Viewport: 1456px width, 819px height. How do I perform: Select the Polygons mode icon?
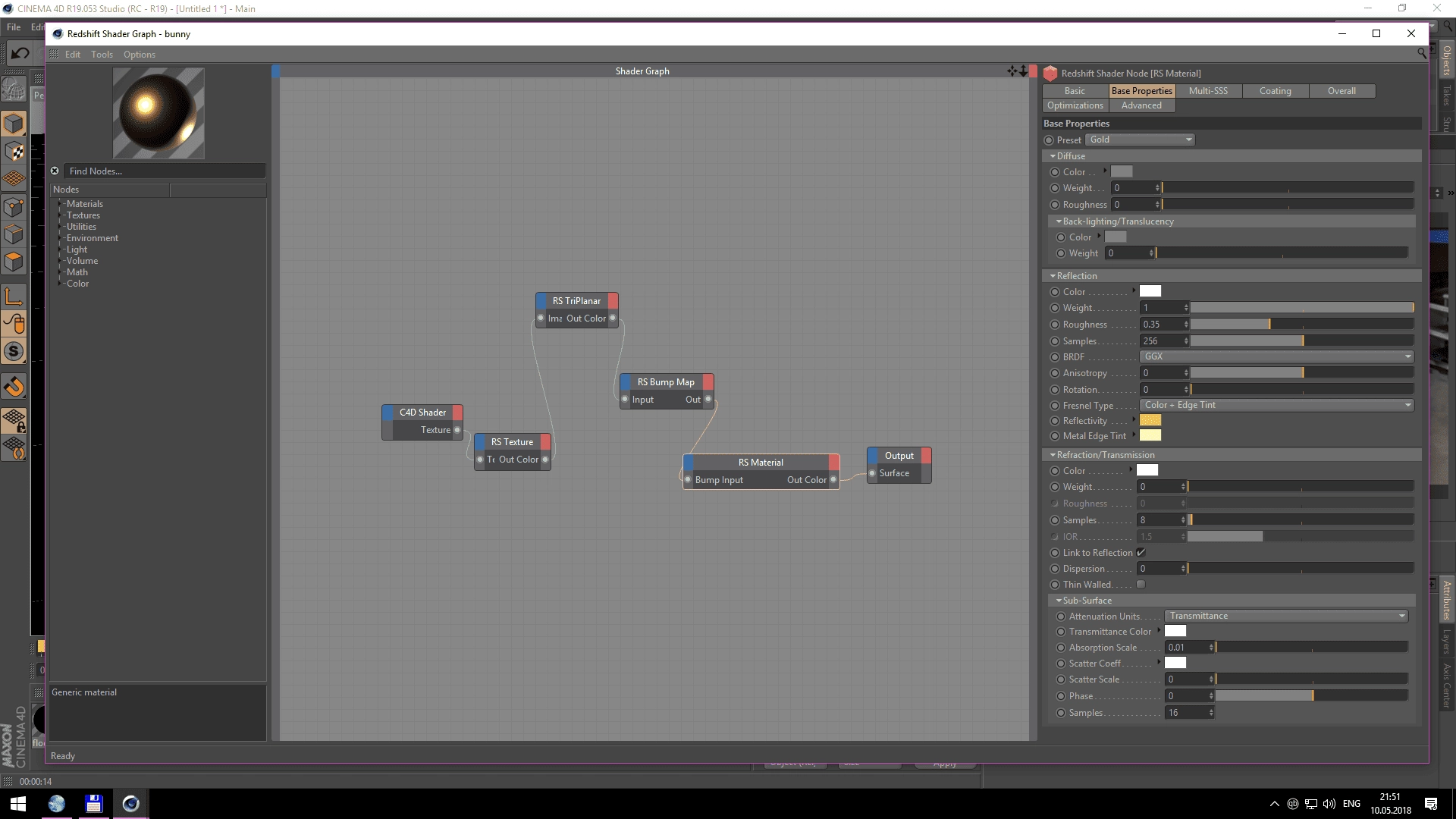(x=14, y=262)
